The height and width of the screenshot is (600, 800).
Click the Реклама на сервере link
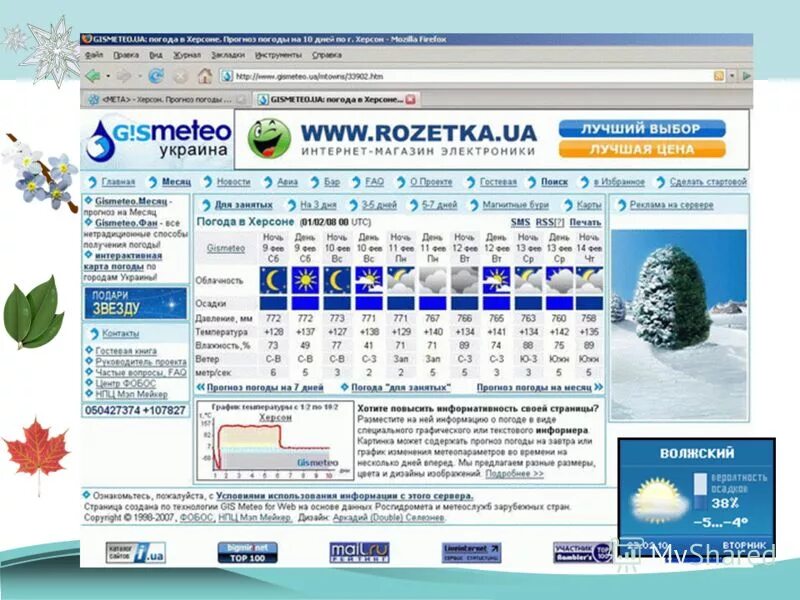point(671,205)
